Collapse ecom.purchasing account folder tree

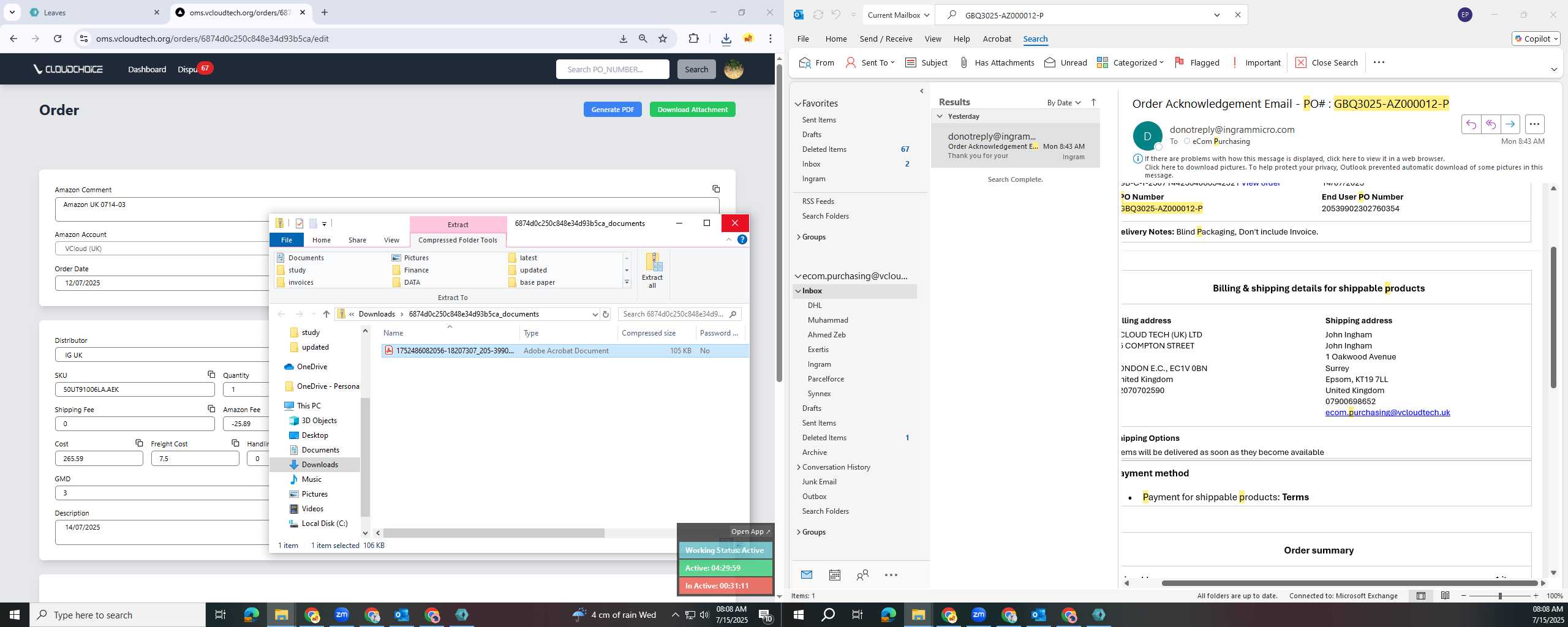point(798,276)
